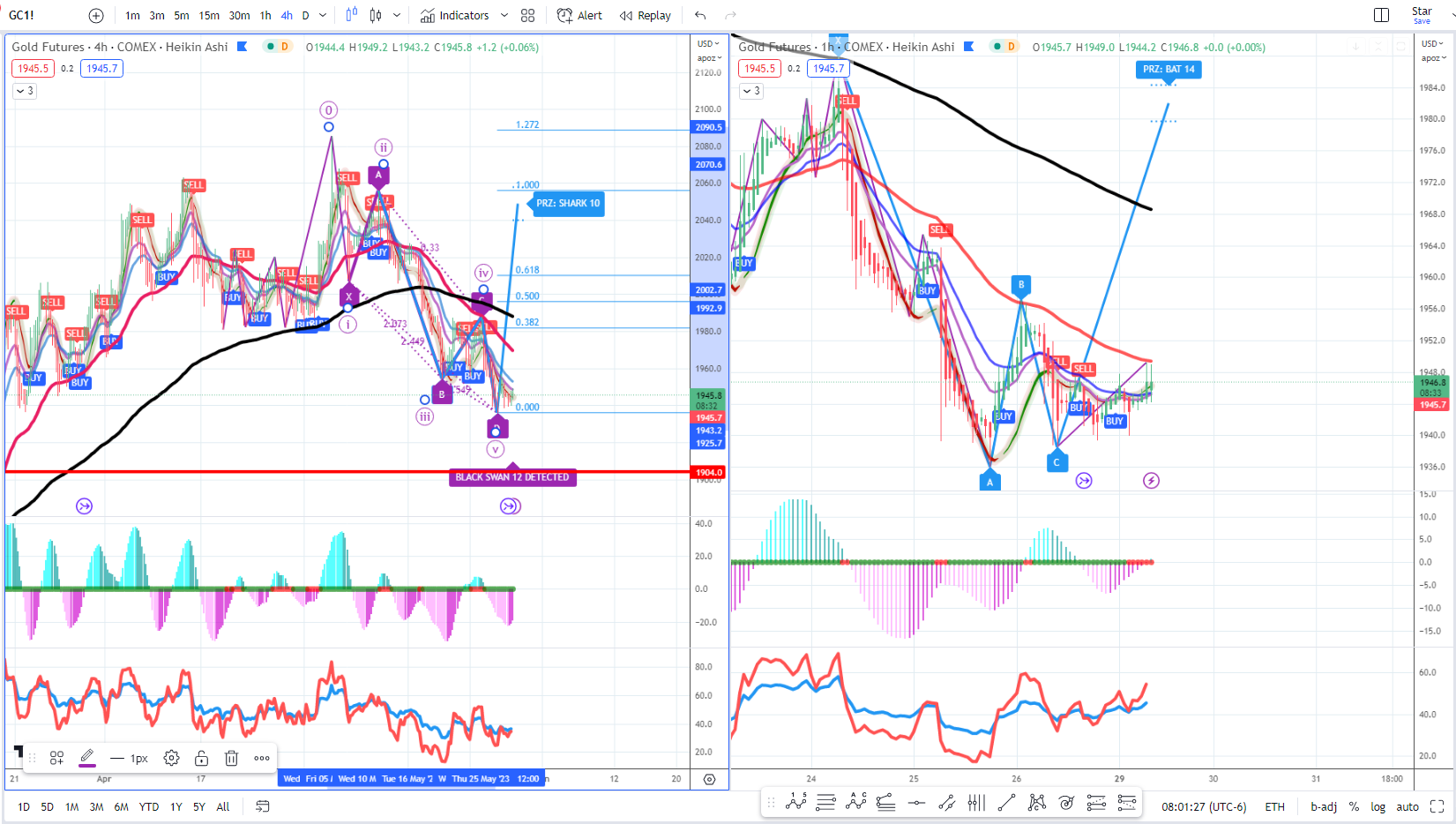Image resolution: width=1456 pixels, height=824 pixels.
Task: Set the range to 1D
Action: (x=24, y=806)
